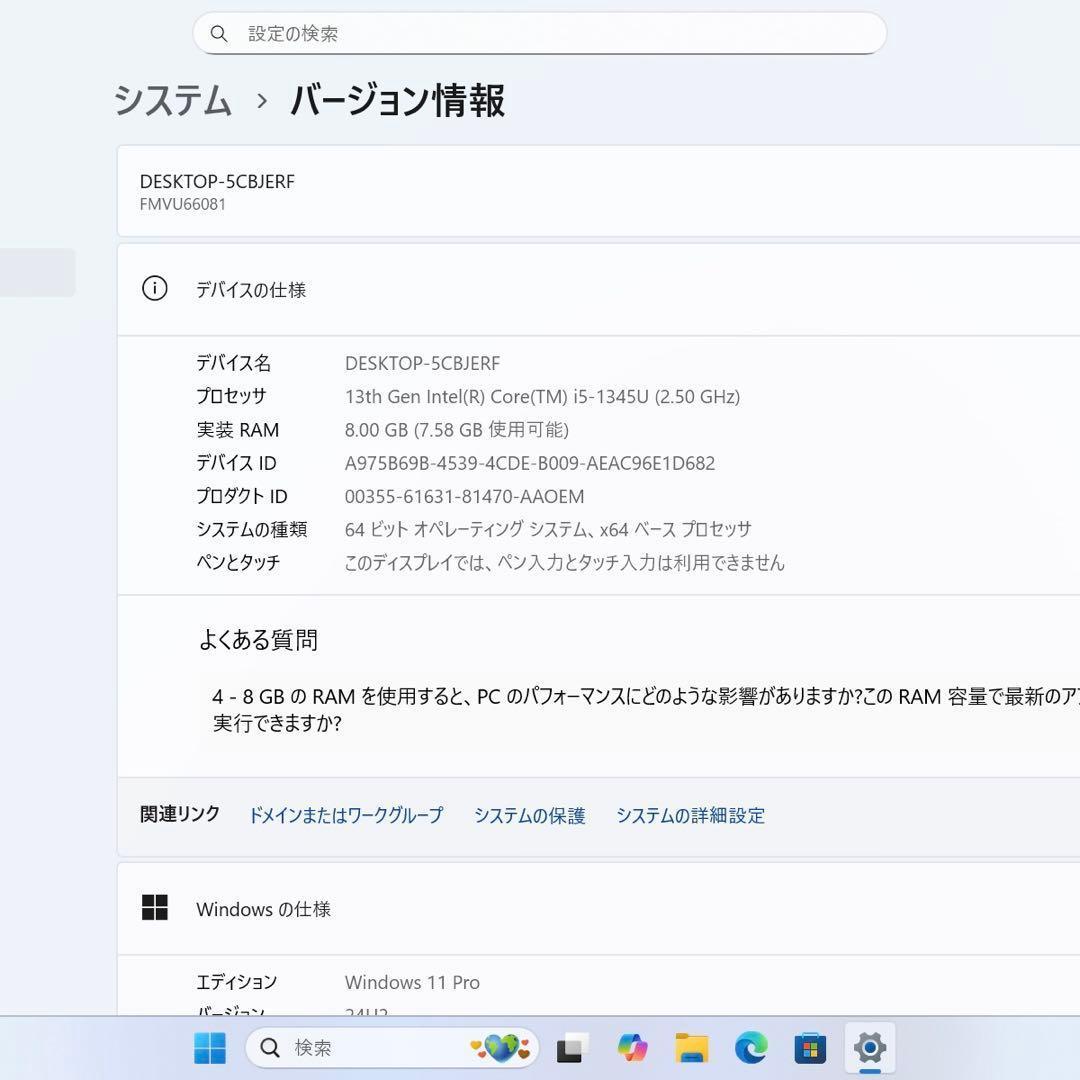
Task: Open File Explorer from the taskbar
Action: point(690,1047)
